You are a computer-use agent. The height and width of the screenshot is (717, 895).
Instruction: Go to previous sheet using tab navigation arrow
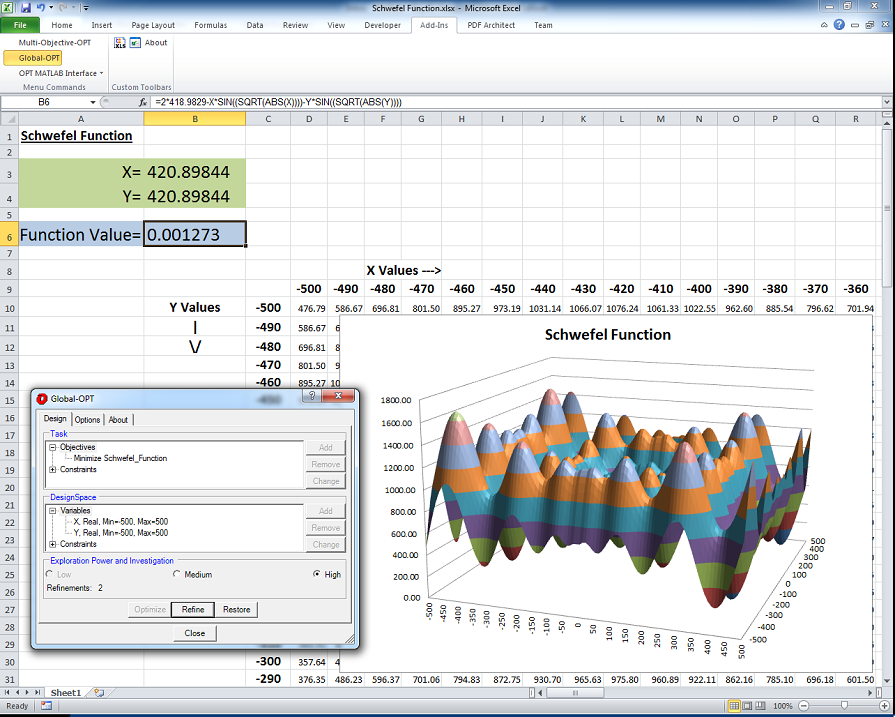tap(17, 692)
